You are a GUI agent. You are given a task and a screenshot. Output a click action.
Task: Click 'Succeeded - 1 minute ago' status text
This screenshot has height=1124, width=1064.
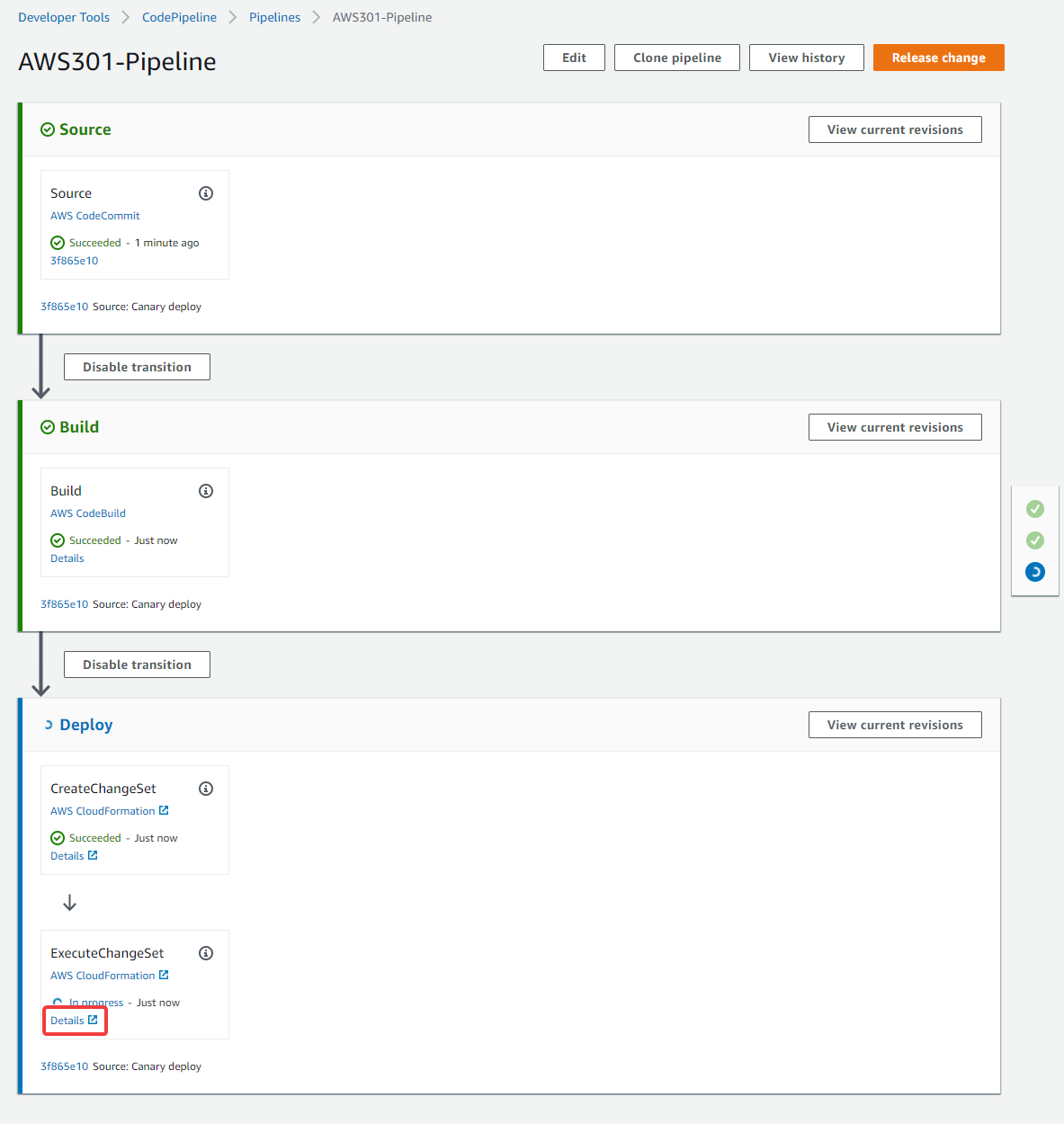tap(134, 243)
